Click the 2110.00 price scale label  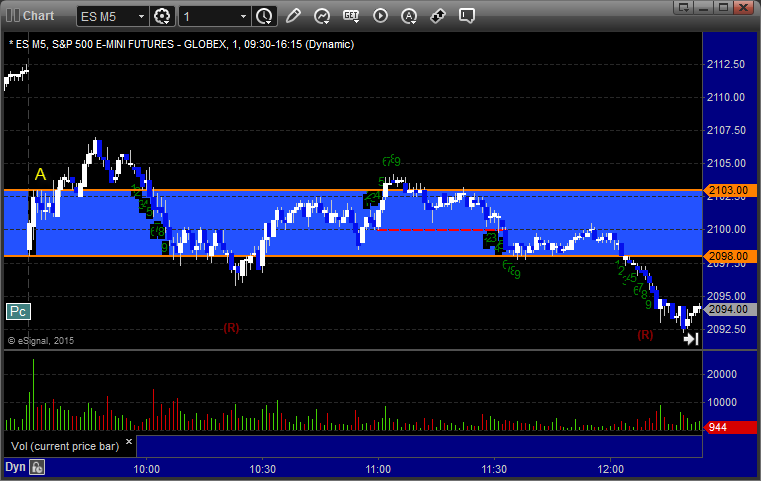pos(726,97)
